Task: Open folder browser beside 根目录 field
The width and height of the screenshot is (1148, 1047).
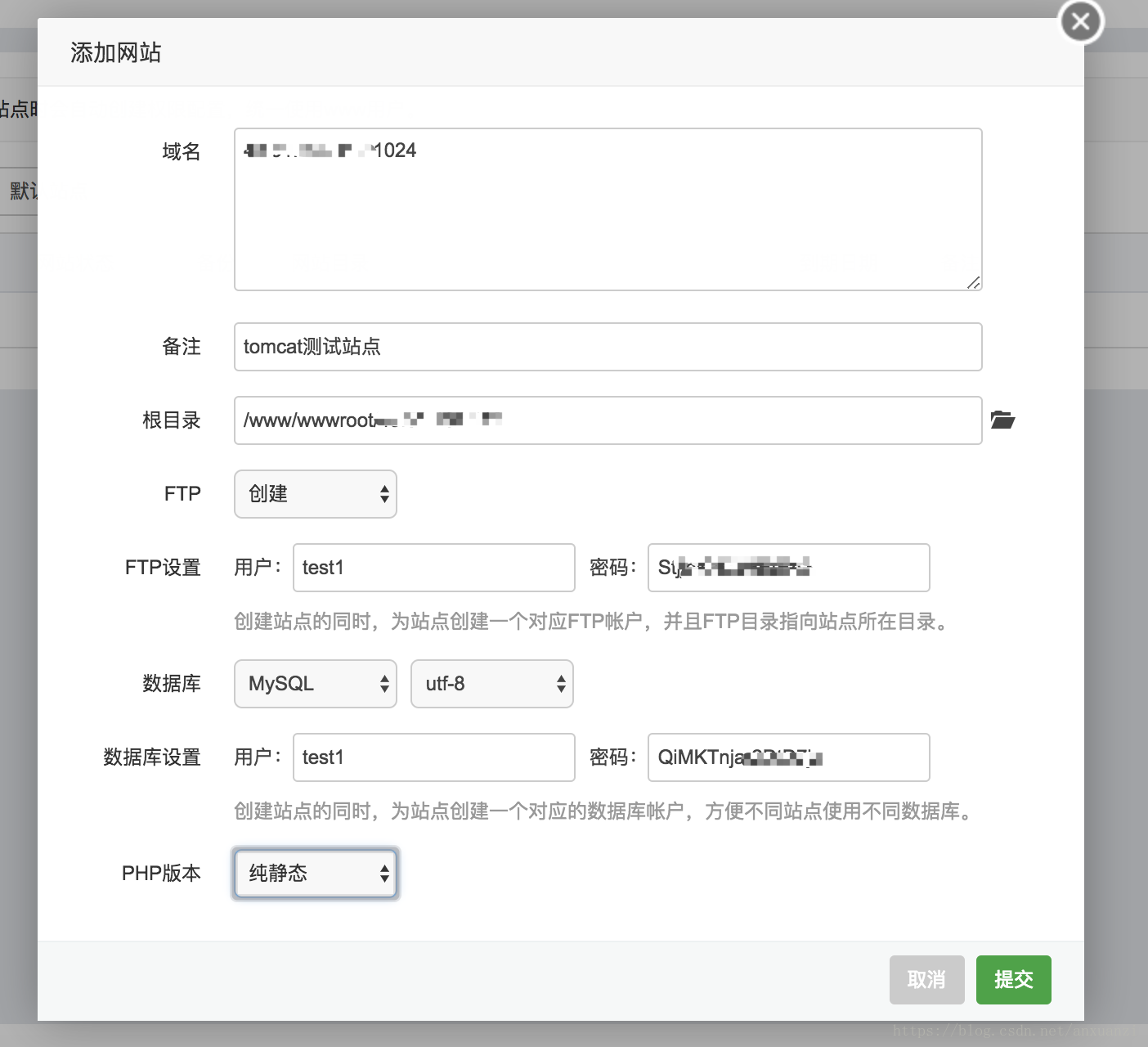Action: coord(1004,420)
